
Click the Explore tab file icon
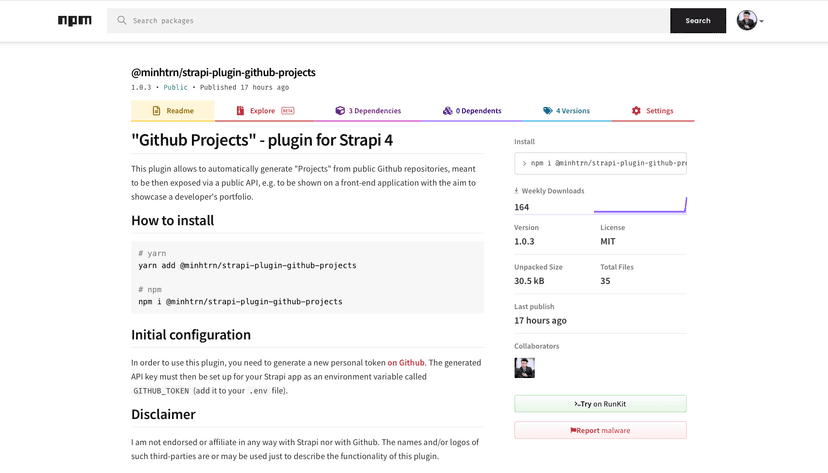(x=240, y=111)
